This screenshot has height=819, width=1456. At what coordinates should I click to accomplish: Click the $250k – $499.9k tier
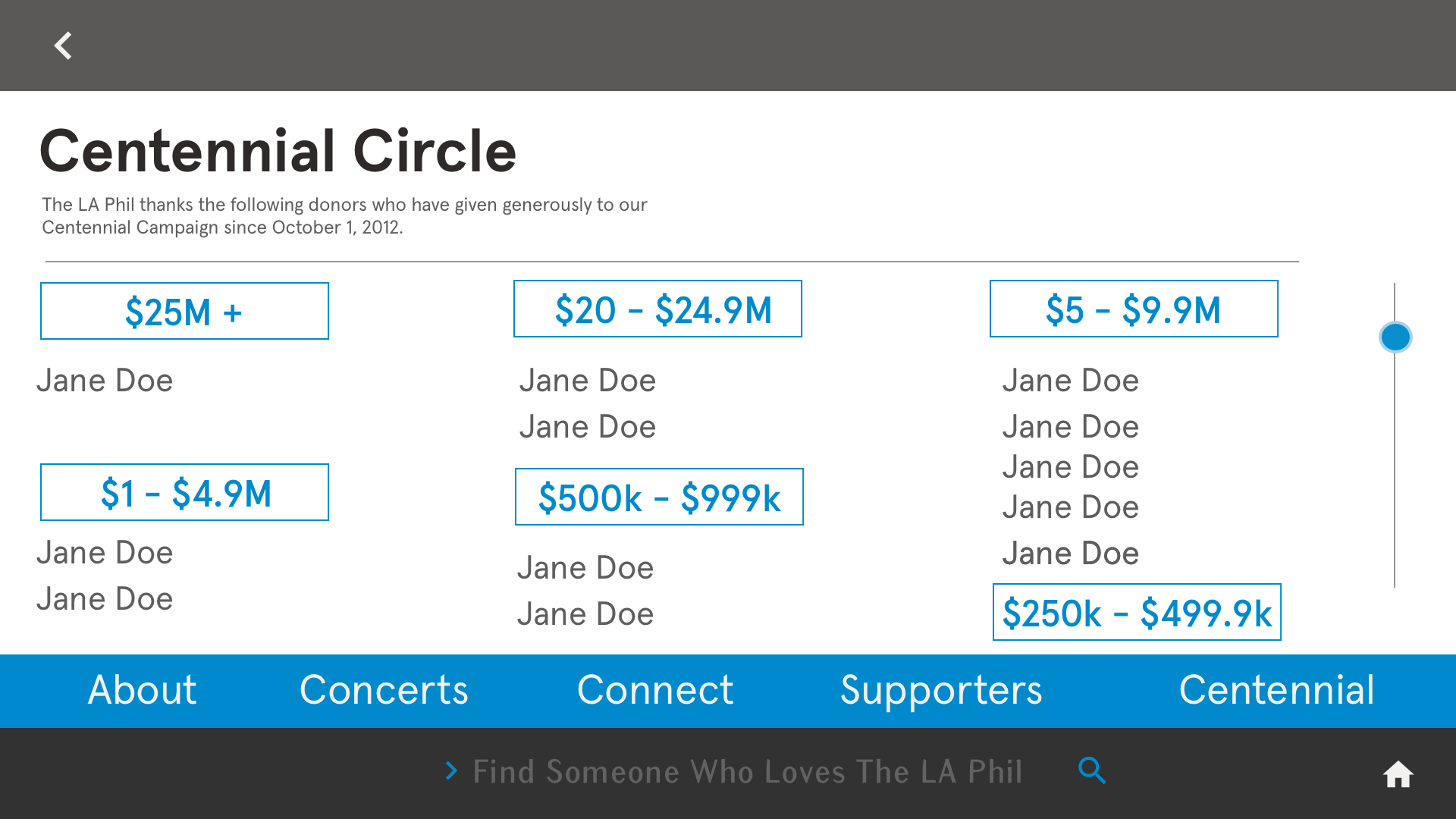tap(1137, 612)
